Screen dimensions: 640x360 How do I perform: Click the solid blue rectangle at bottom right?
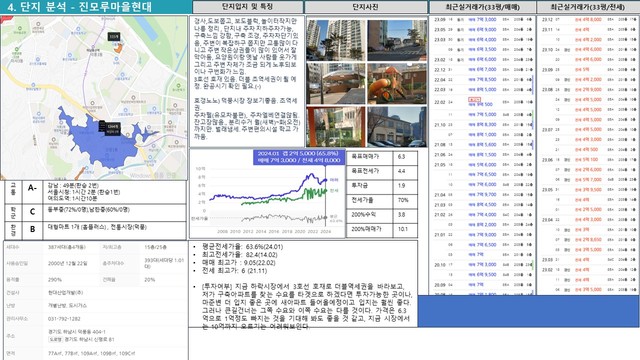coord(528,311)
